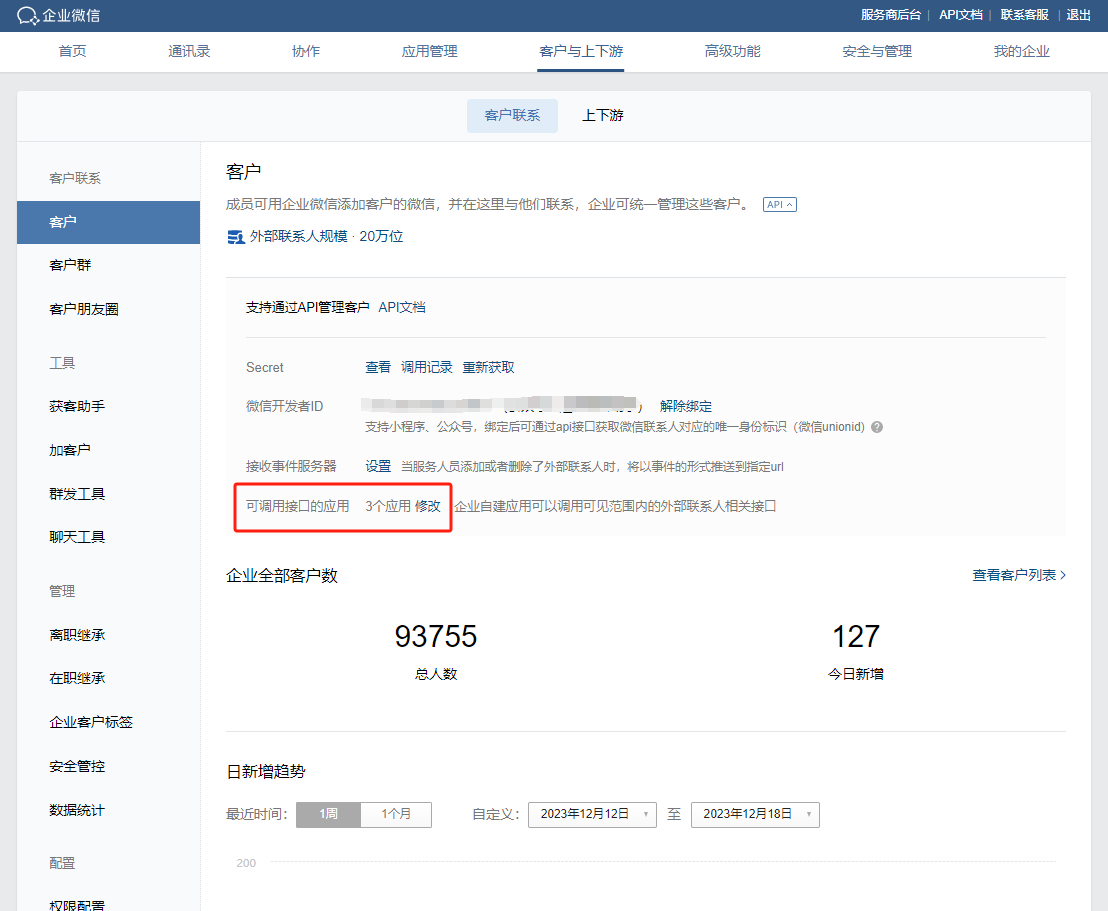The width and height of the screenshot is (1108, 911).
Task: Open the end date 2023年12月18日 dropdown
Action: click(755, 814)
